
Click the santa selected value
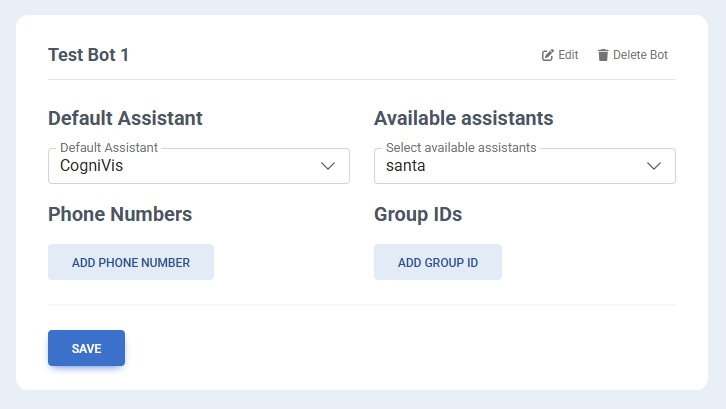405,166
